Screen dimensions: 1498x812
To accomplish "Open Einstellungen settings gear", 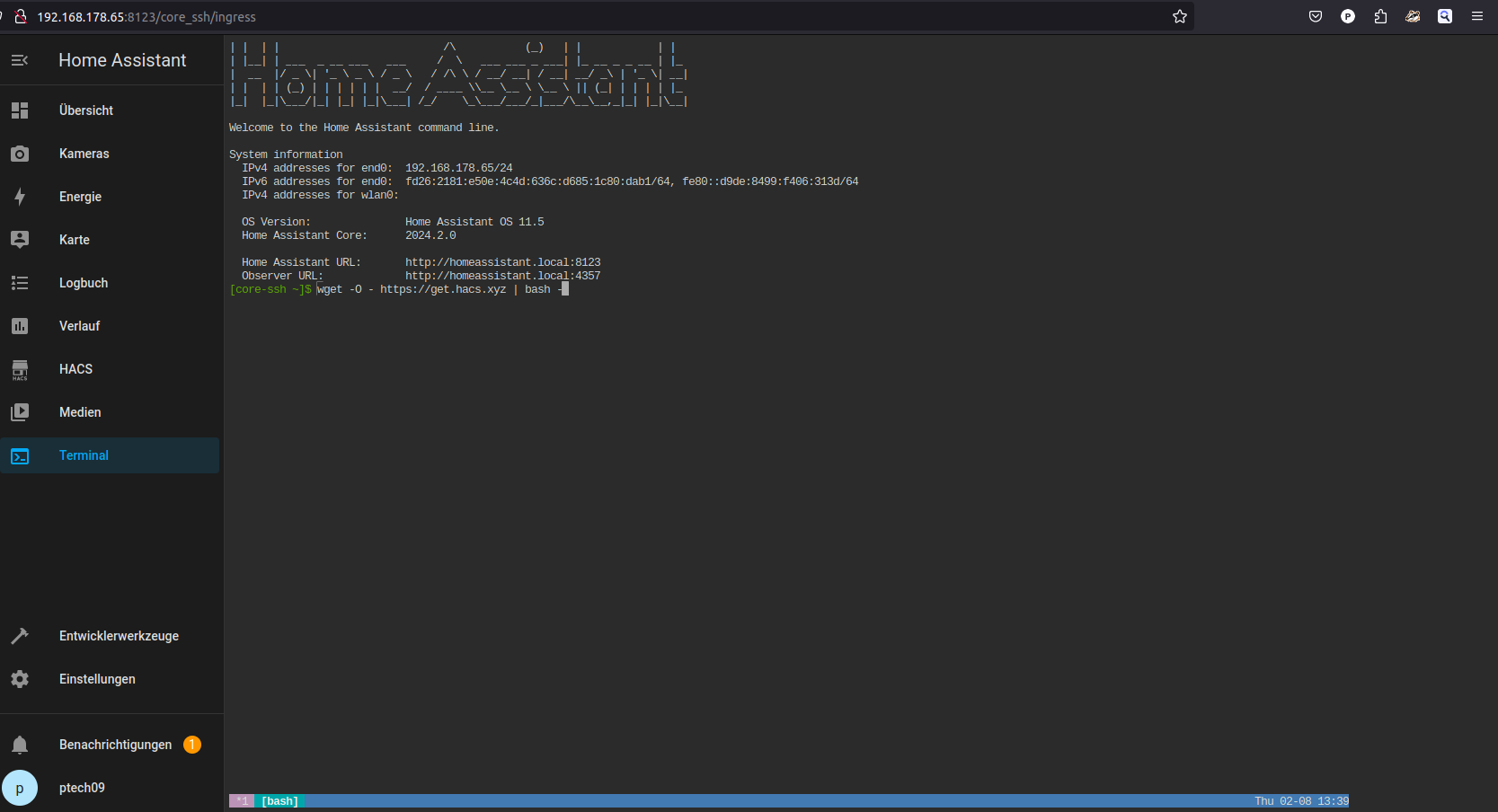I will [20, 679].
